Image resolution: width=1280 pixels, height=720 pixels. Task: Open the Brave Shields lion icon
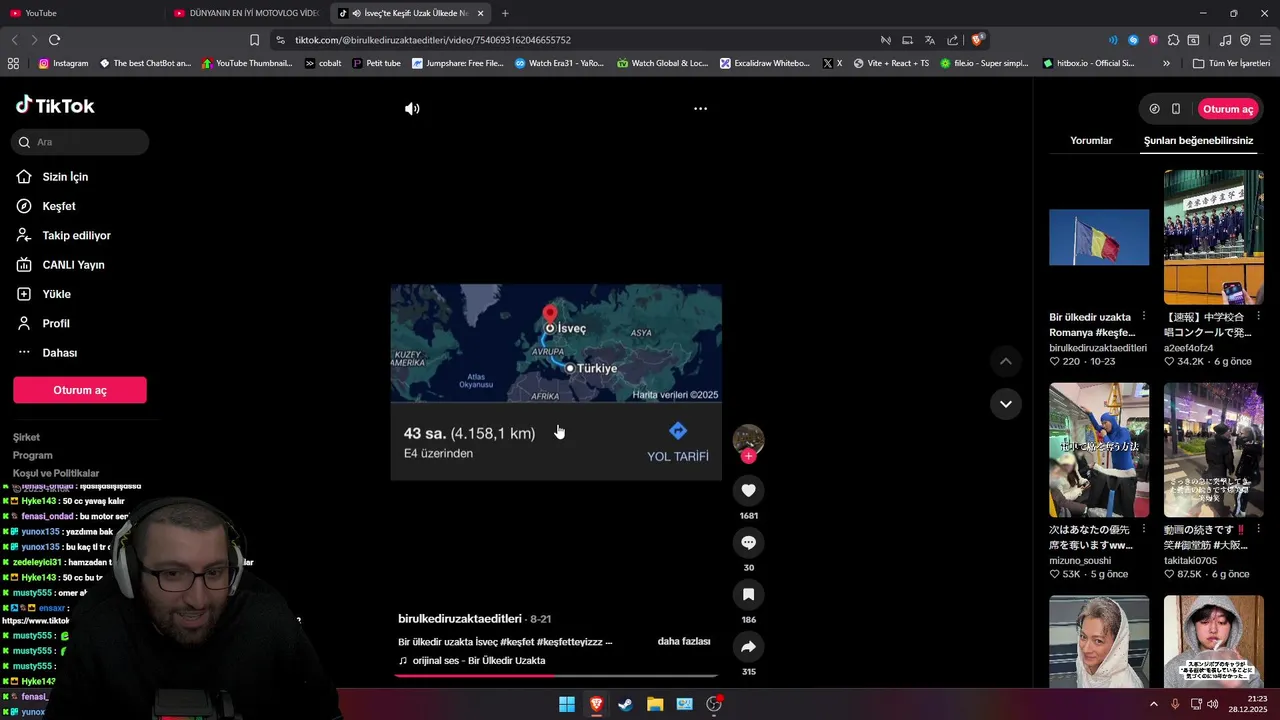[978, 40]
